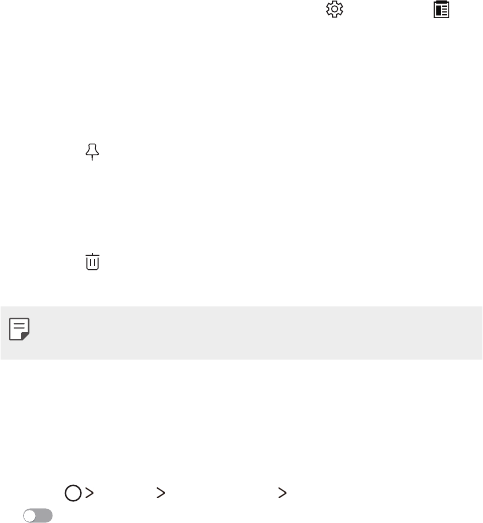
Task: Click the empty space right of note icon
Action: tap(256, 333)
